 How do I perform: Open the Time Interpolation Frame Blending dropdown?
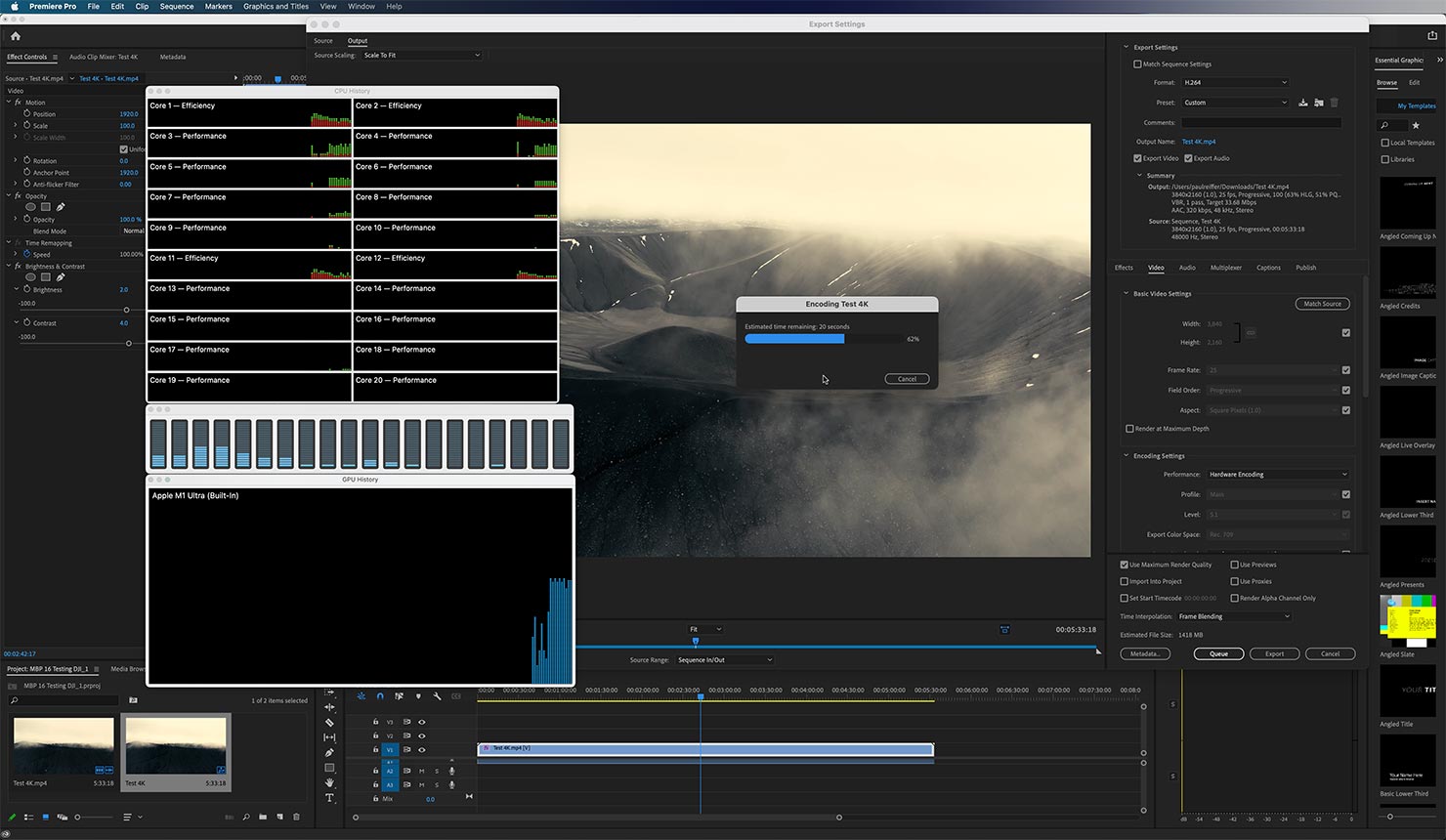click(1234, 616)
